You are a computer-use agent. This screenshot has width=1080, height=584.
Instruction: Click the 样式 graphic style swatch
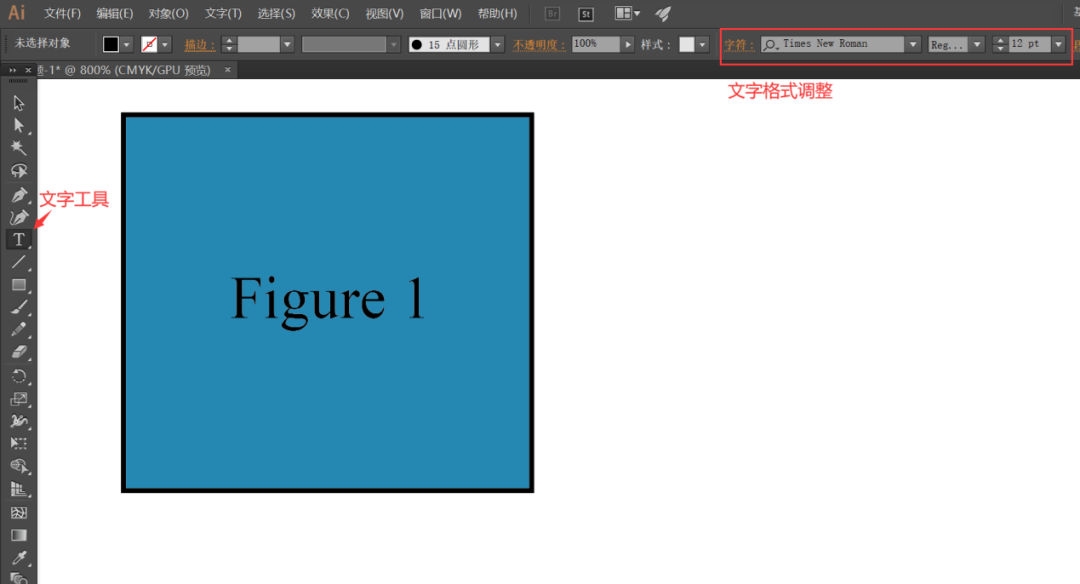pyautogui.click(x=687, y=45)
